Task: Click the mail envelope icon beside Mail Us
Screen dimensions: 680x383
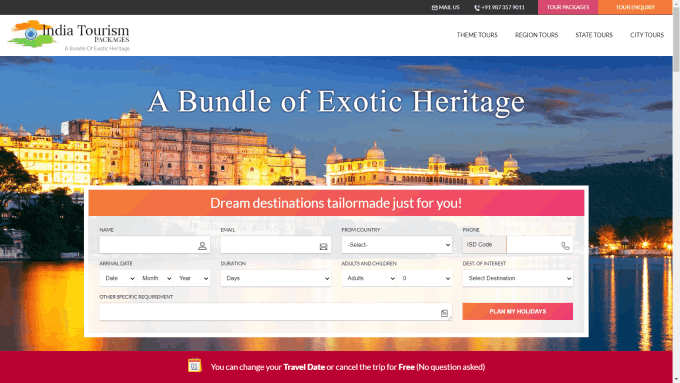Action: [435, 7]
